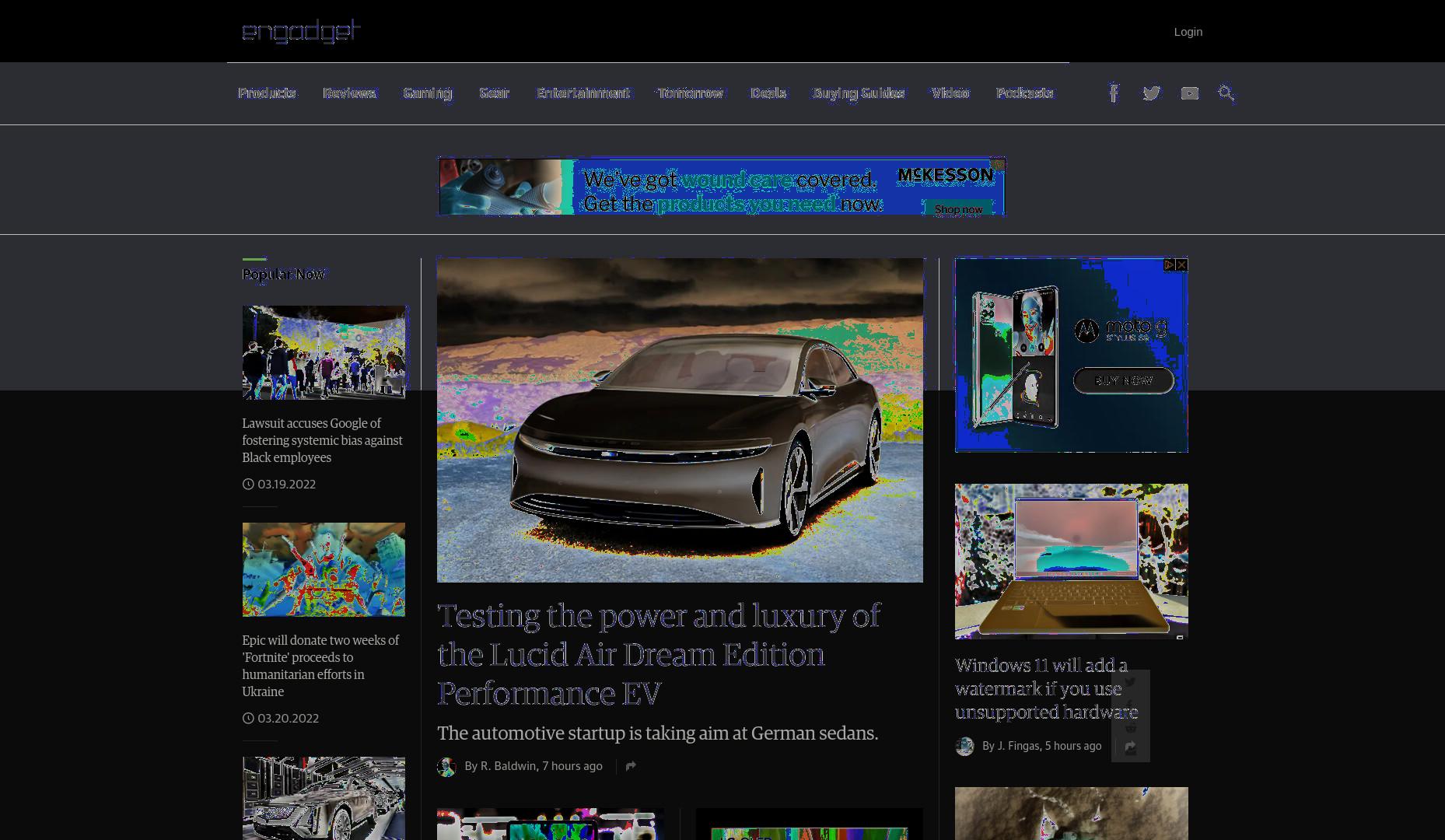
Task: Click R. Baldwin's author avatar
Action: click(446, 767)
